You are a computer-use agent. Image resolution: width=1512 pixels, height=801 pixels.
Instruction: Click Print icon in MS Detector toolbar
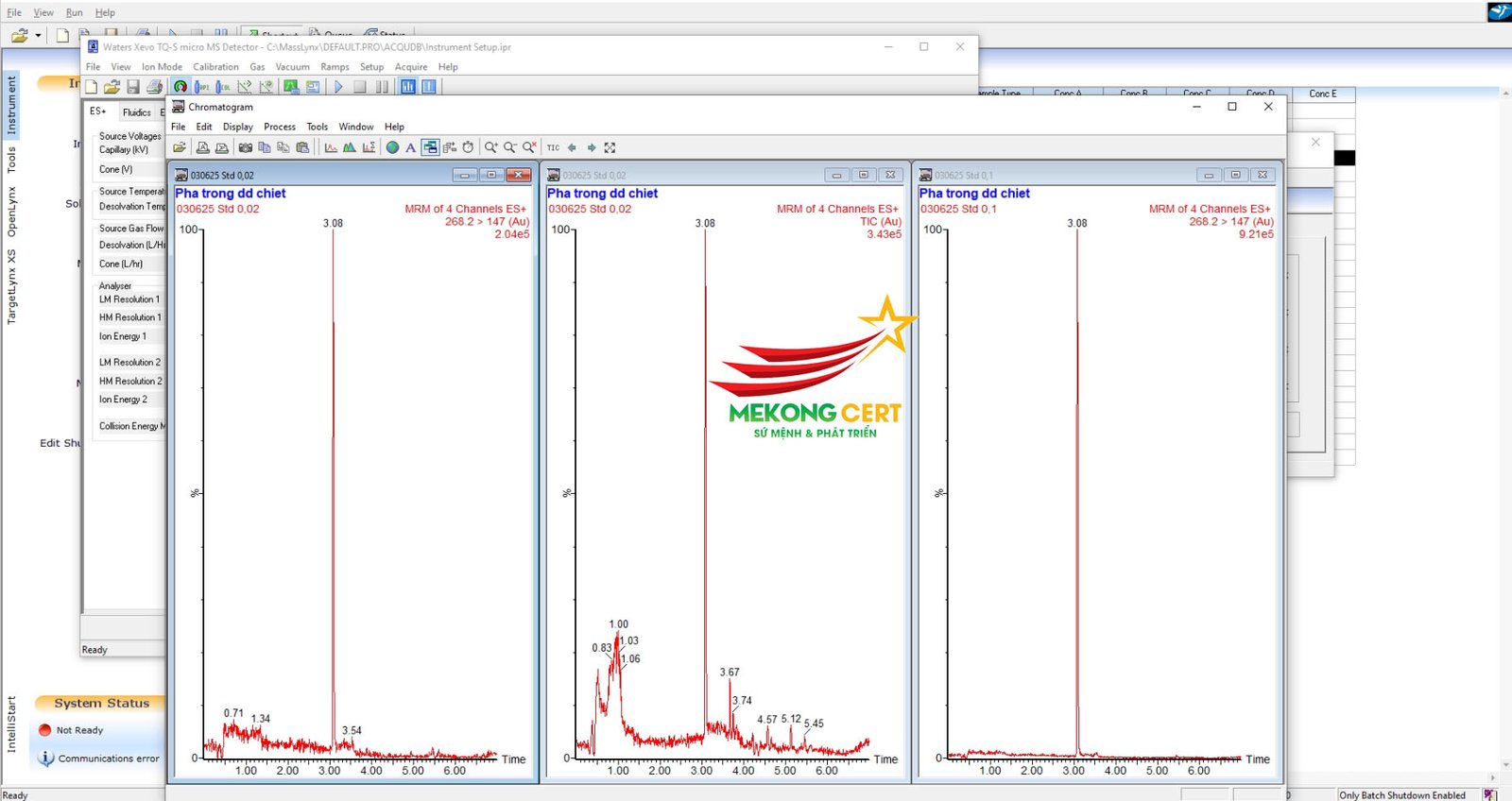tap(154, 87)
